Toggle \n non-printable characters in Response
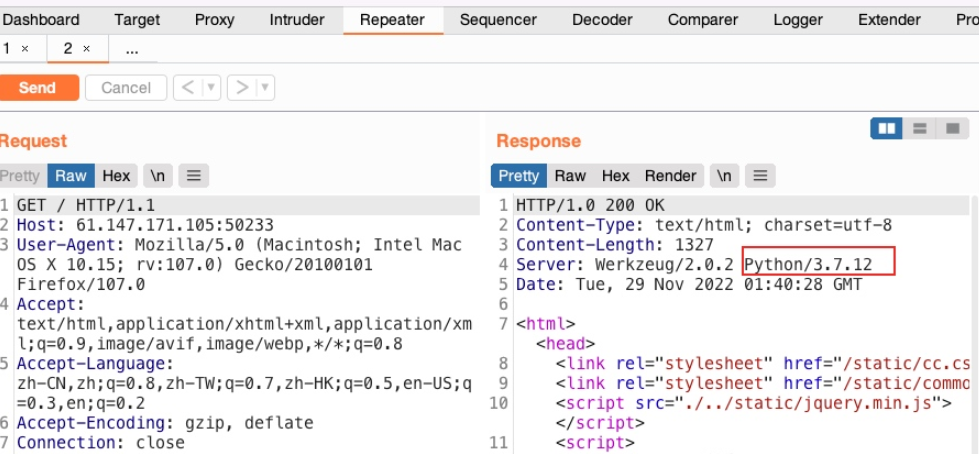This screenshot has width=979, height=454. click(724, 176)
